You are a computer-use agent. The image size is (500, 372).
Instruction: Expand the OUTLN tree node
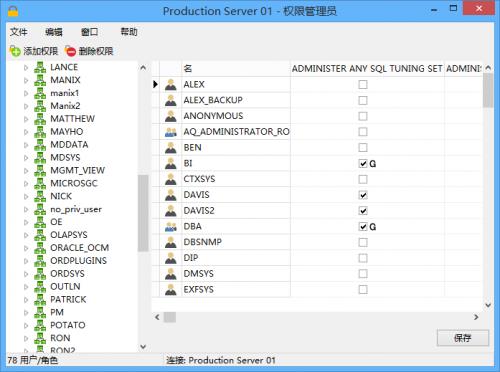click(x=26, y=287)
